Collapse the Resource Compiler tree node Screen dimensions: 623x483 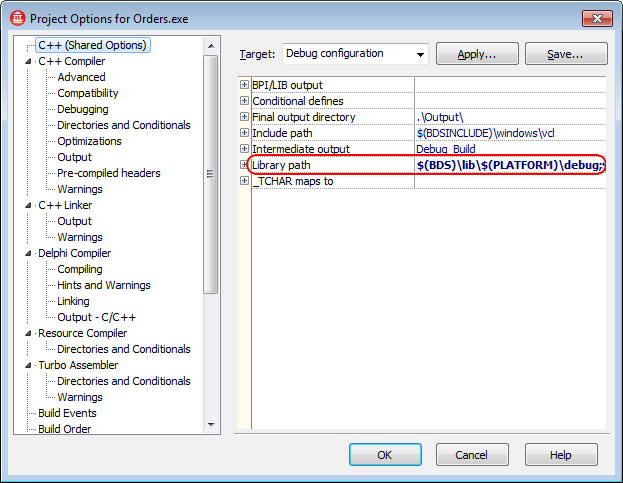[28, 333]
